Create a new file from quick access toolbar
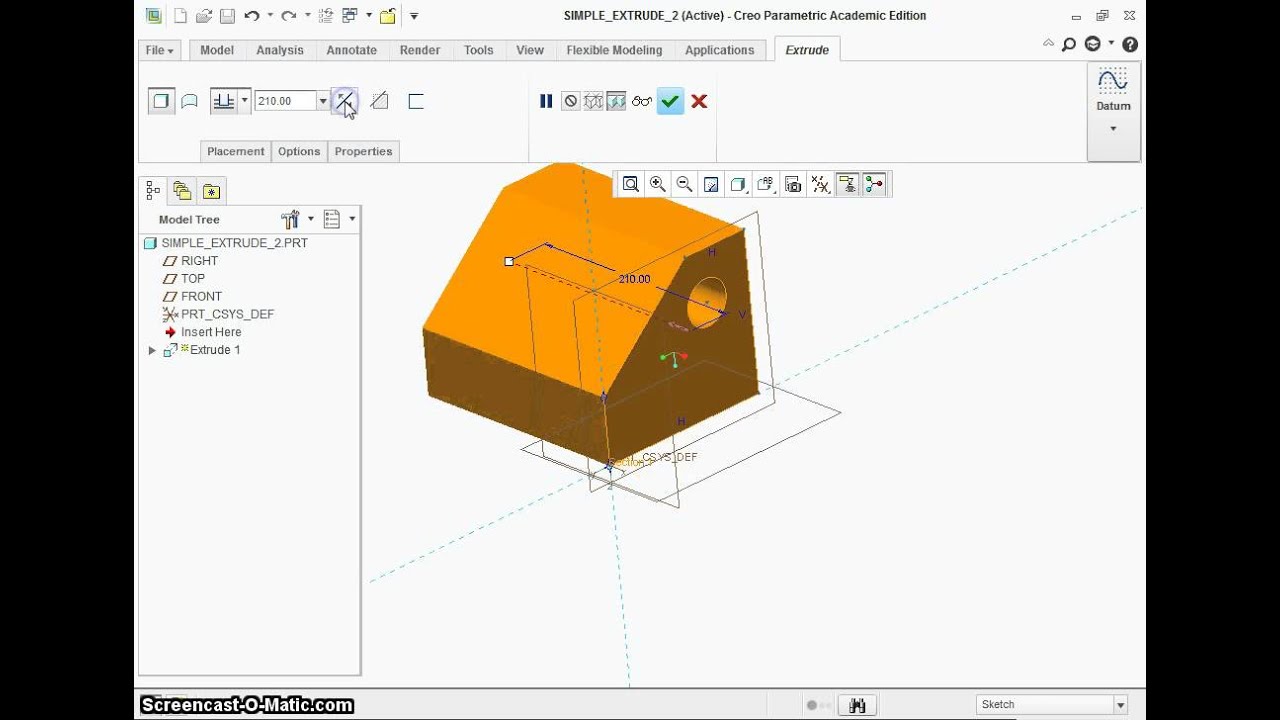Viewport: 1280px width, 720px height. tap(180, 16)
